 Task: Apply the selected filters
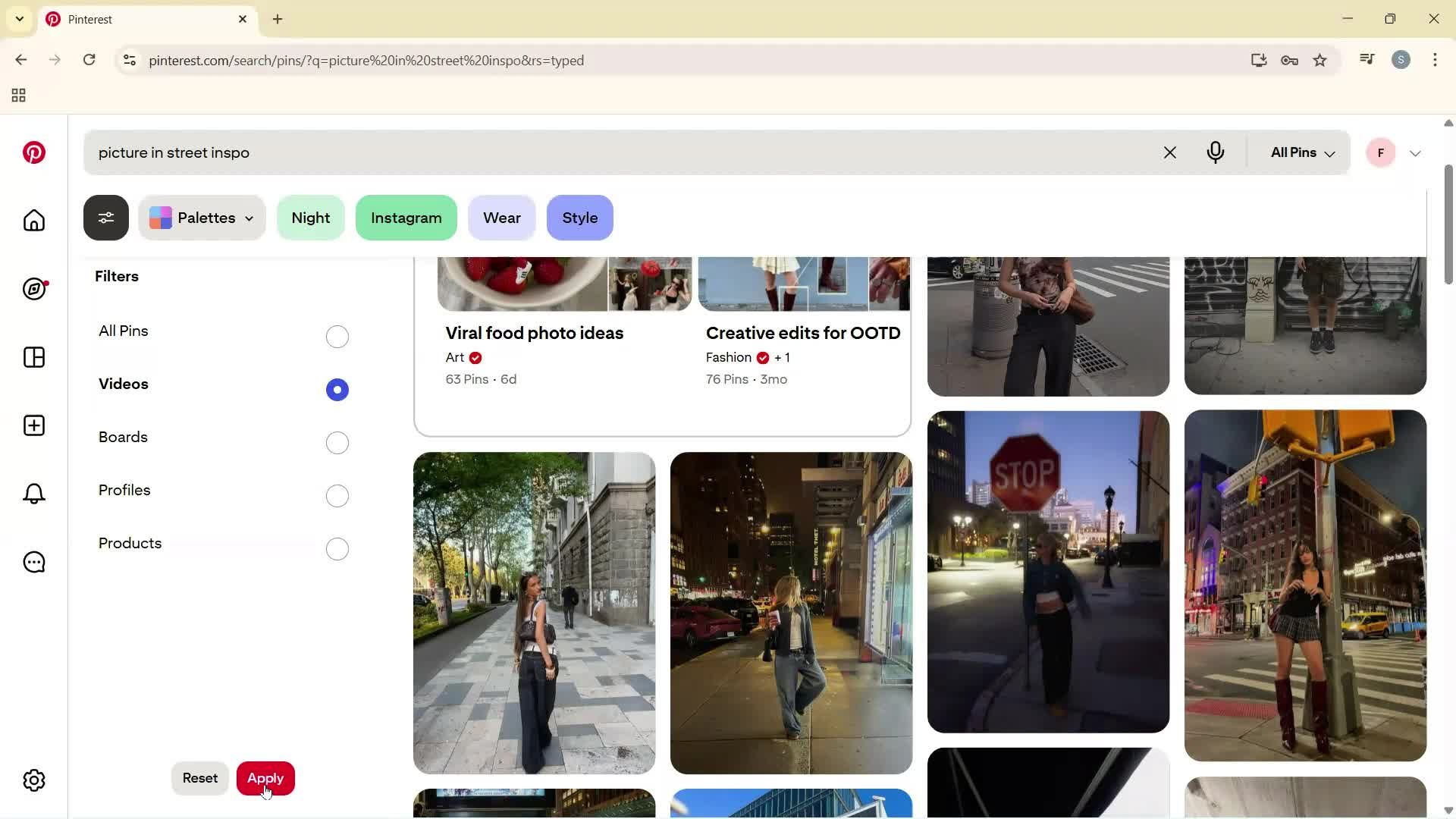(x=265, y=778)
